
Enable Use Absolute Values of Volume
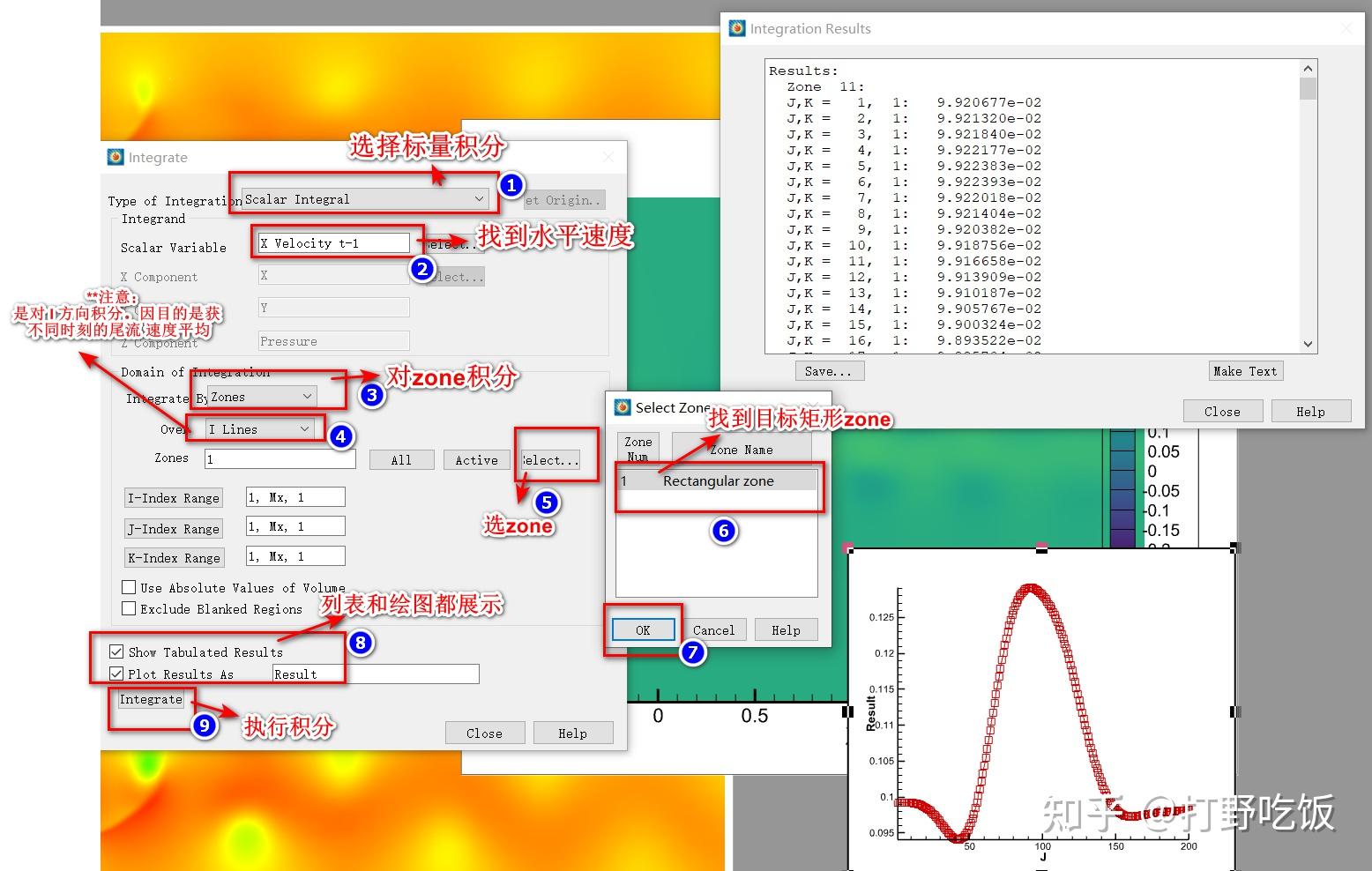[129, 586]
